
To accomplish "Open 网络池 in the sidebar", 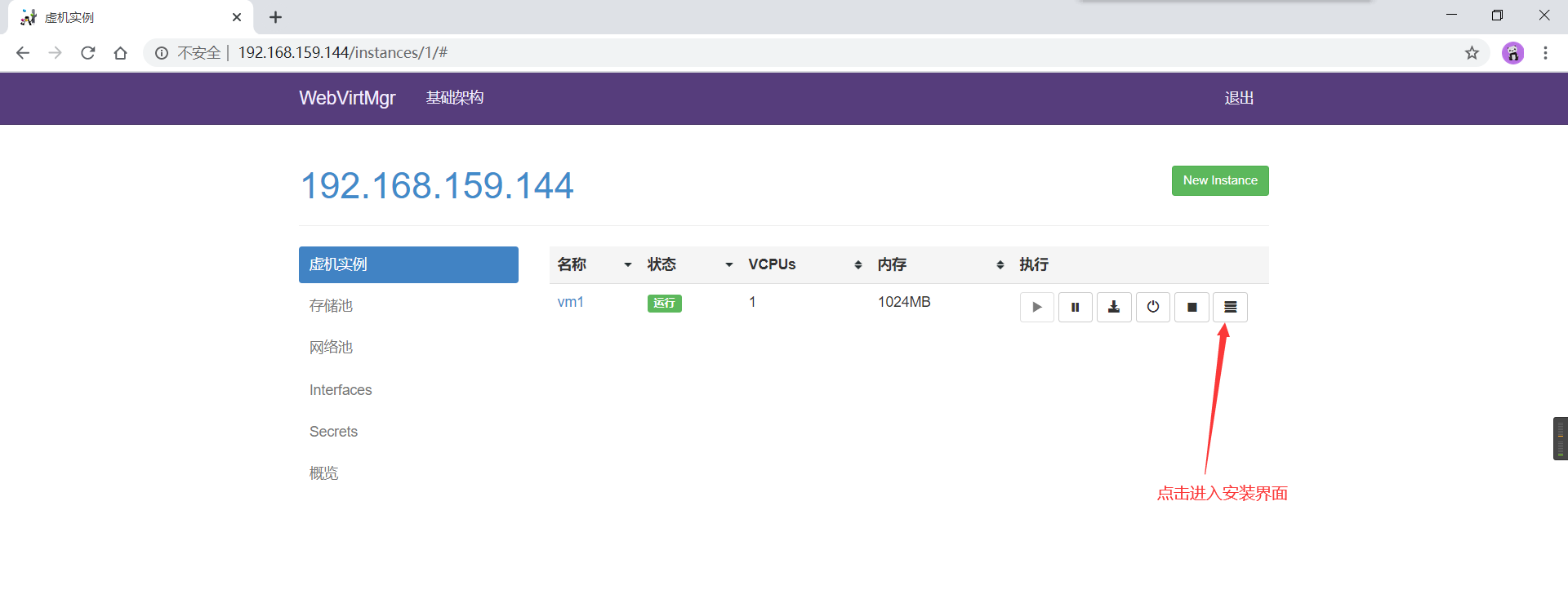I will [408, 348].
